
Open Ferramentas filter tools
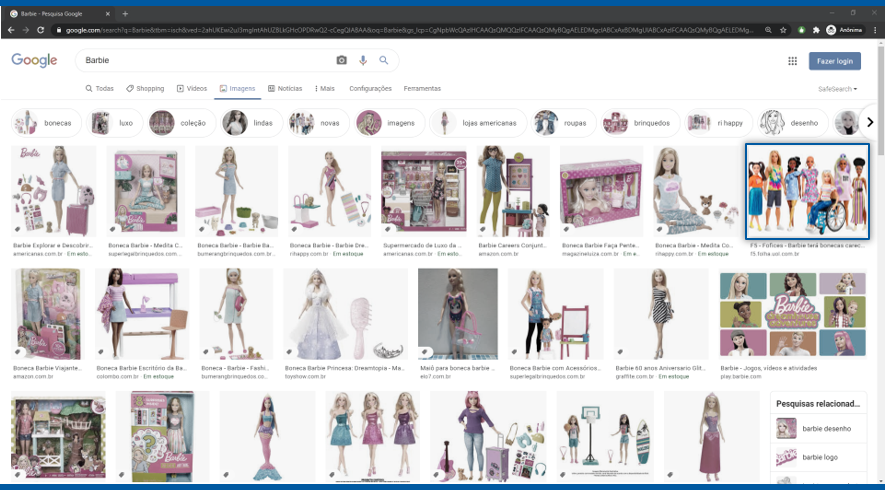(422, 88)
